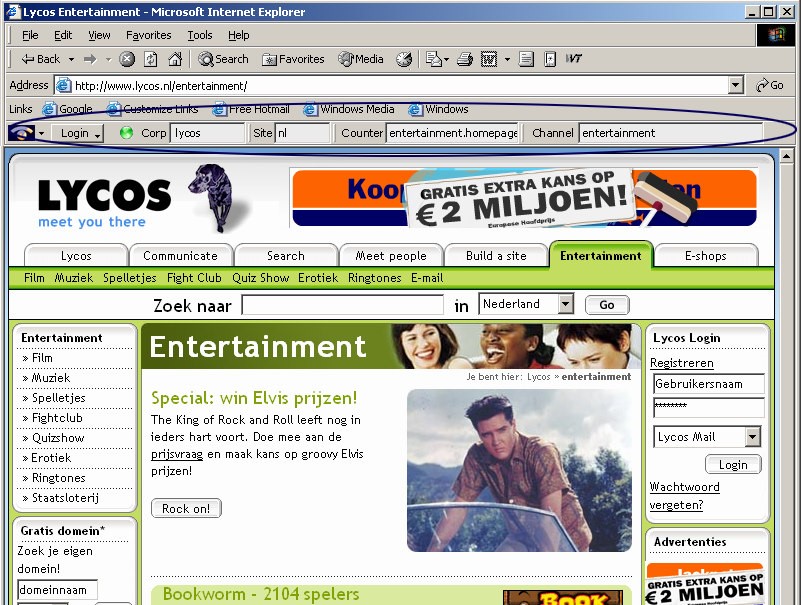Switch to the E-shops tab
Image resolution: width=801 pixels, height=605 pixels.
pos(705,255)
